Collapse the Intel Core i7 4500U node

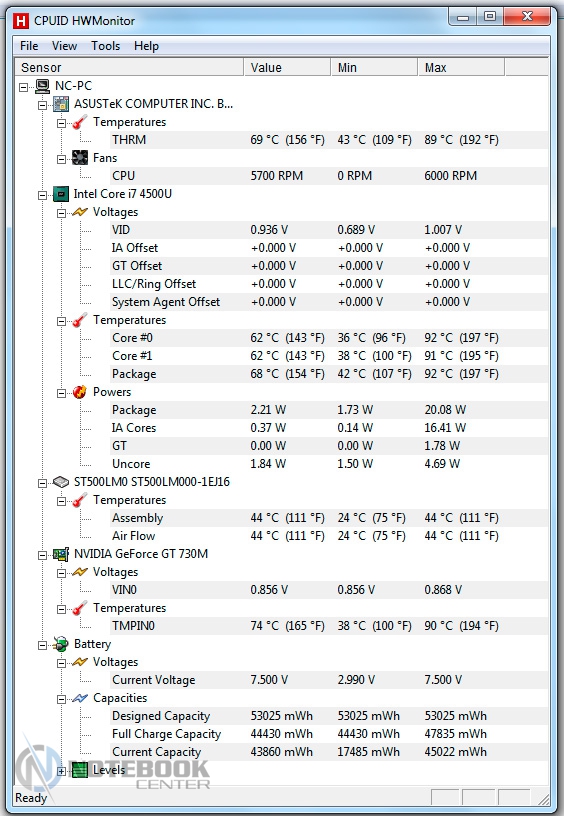[x=42, y=196]
